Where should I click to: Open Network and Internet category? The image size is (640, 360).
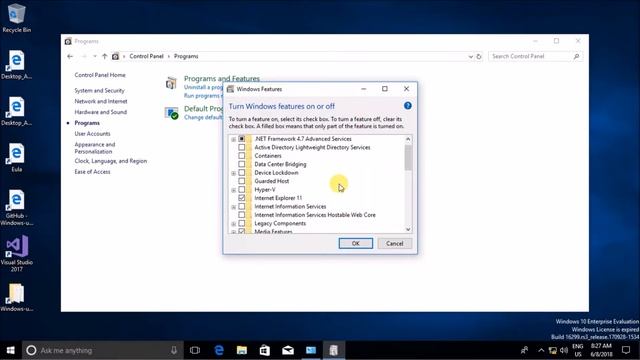click(x=101, y=101)
